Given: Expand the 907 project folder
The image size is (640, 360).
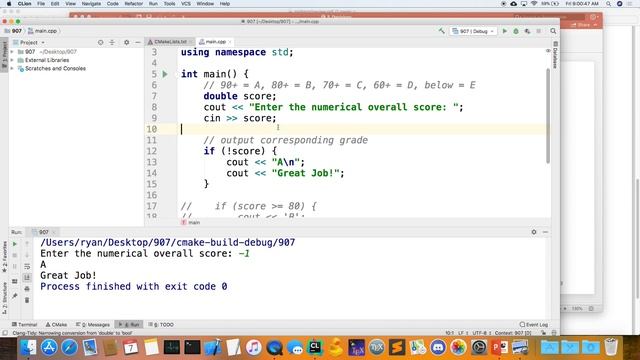Looking at the screenshot, I should 12,52.
